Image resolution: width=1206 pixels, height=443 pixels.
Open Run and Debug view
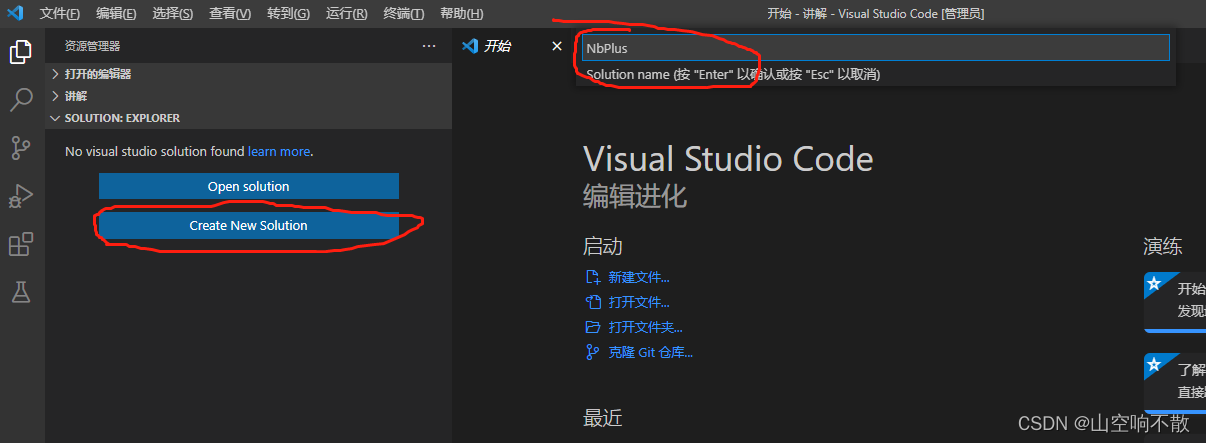click(21, 196)
